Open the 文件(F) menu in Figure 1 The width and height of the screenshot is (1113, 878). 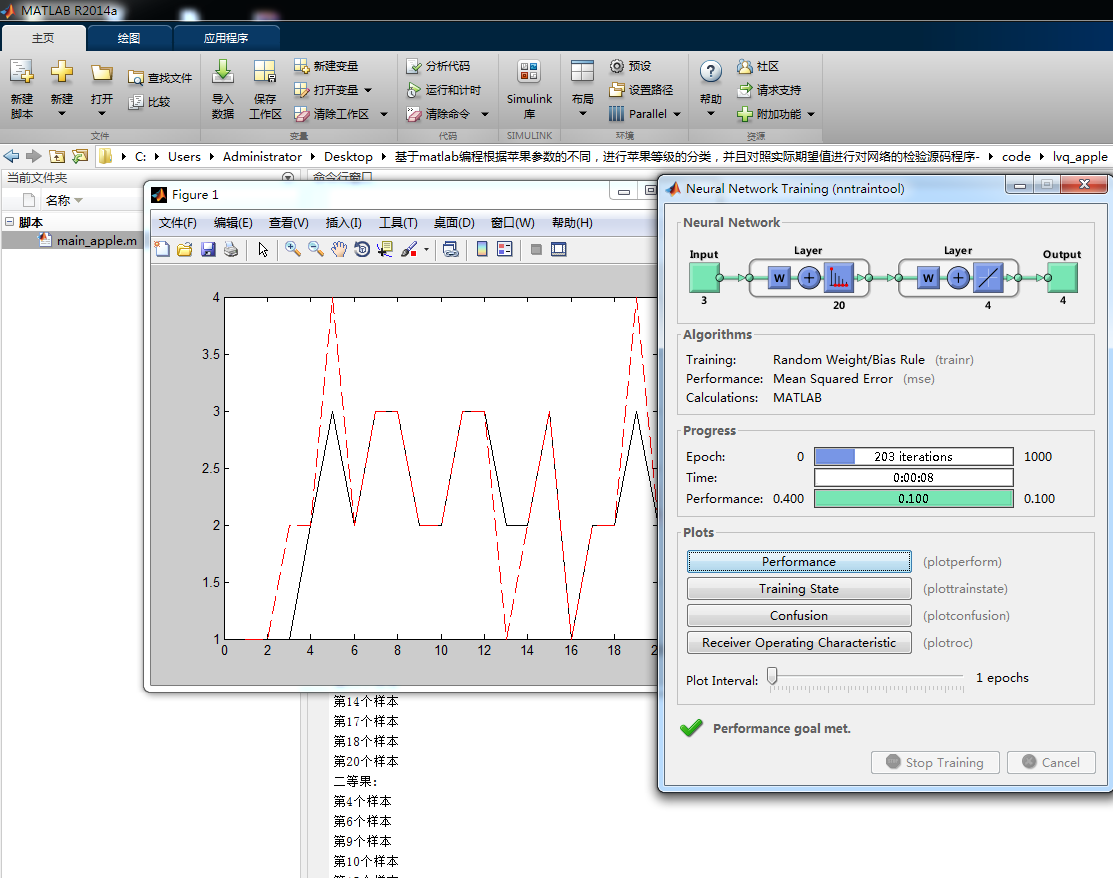tap(177, 223)
